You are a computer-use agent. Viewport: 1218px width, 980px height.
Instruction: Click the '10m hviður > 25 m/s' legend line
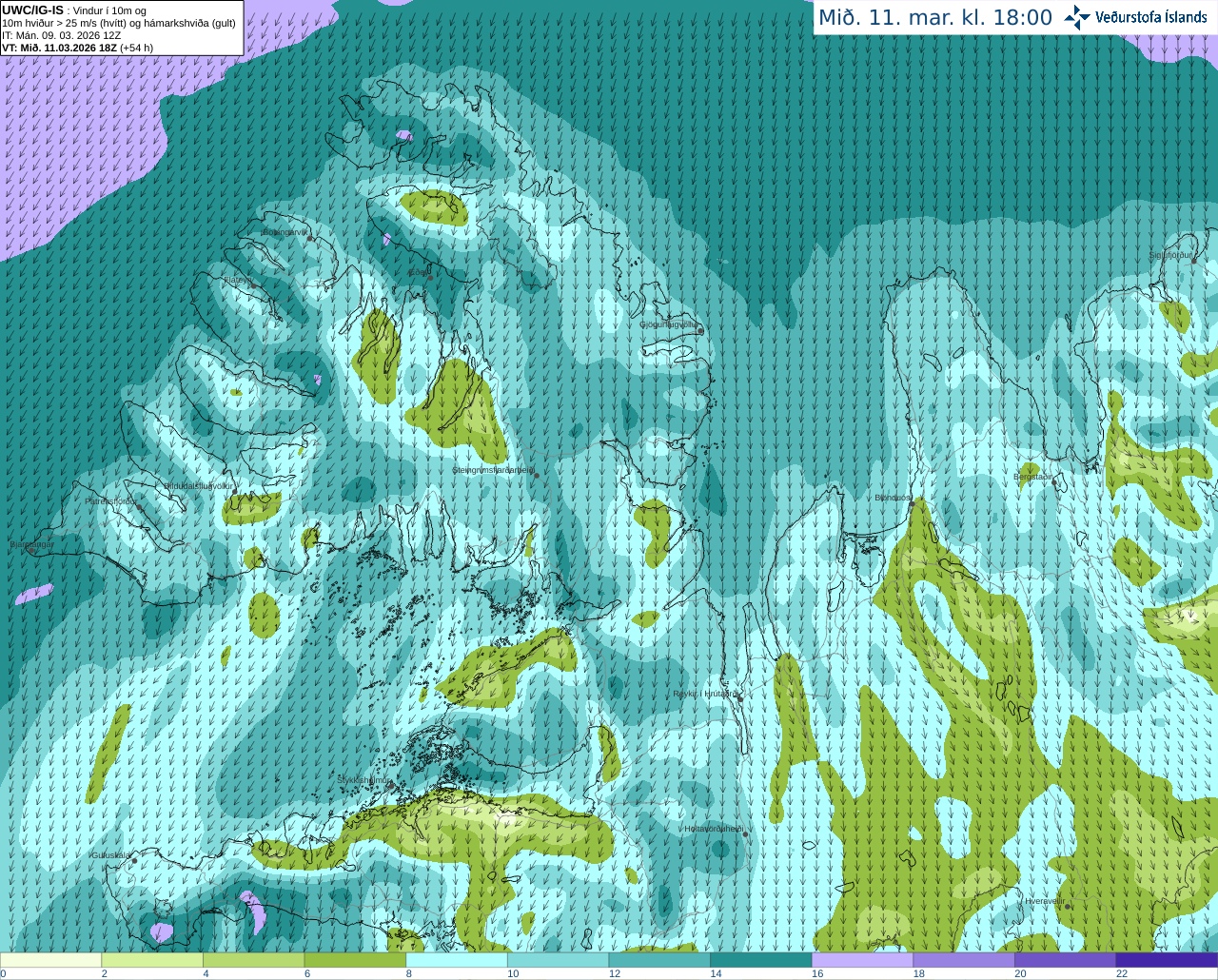tap(119, 23)
